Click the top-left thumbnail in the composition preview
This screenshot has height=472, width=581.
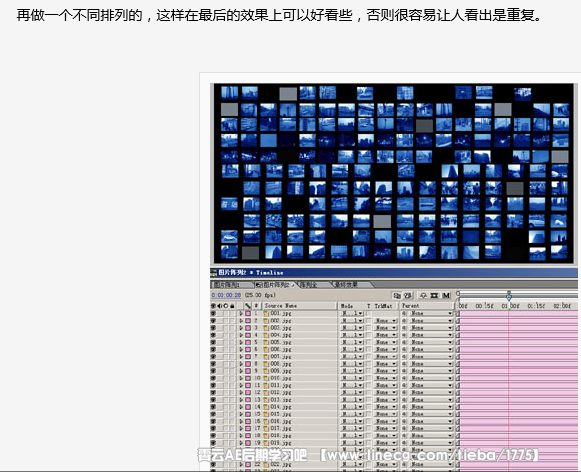tap(229, 92)
